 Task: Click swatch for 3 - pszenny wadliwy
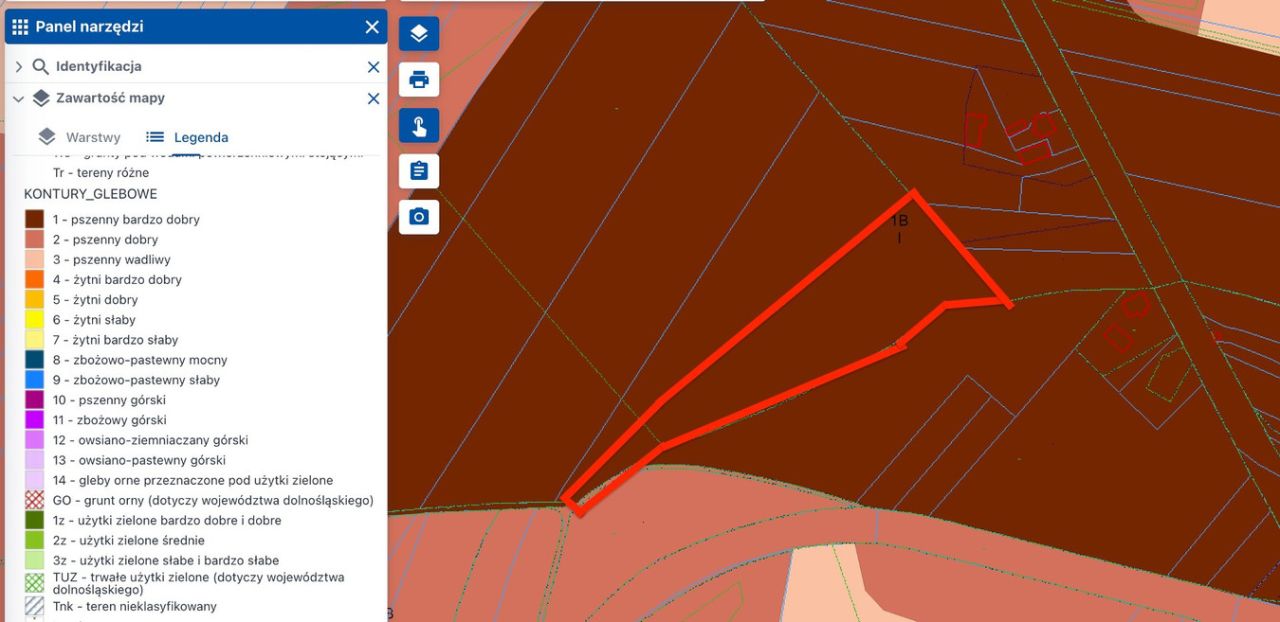pos(34,259)
